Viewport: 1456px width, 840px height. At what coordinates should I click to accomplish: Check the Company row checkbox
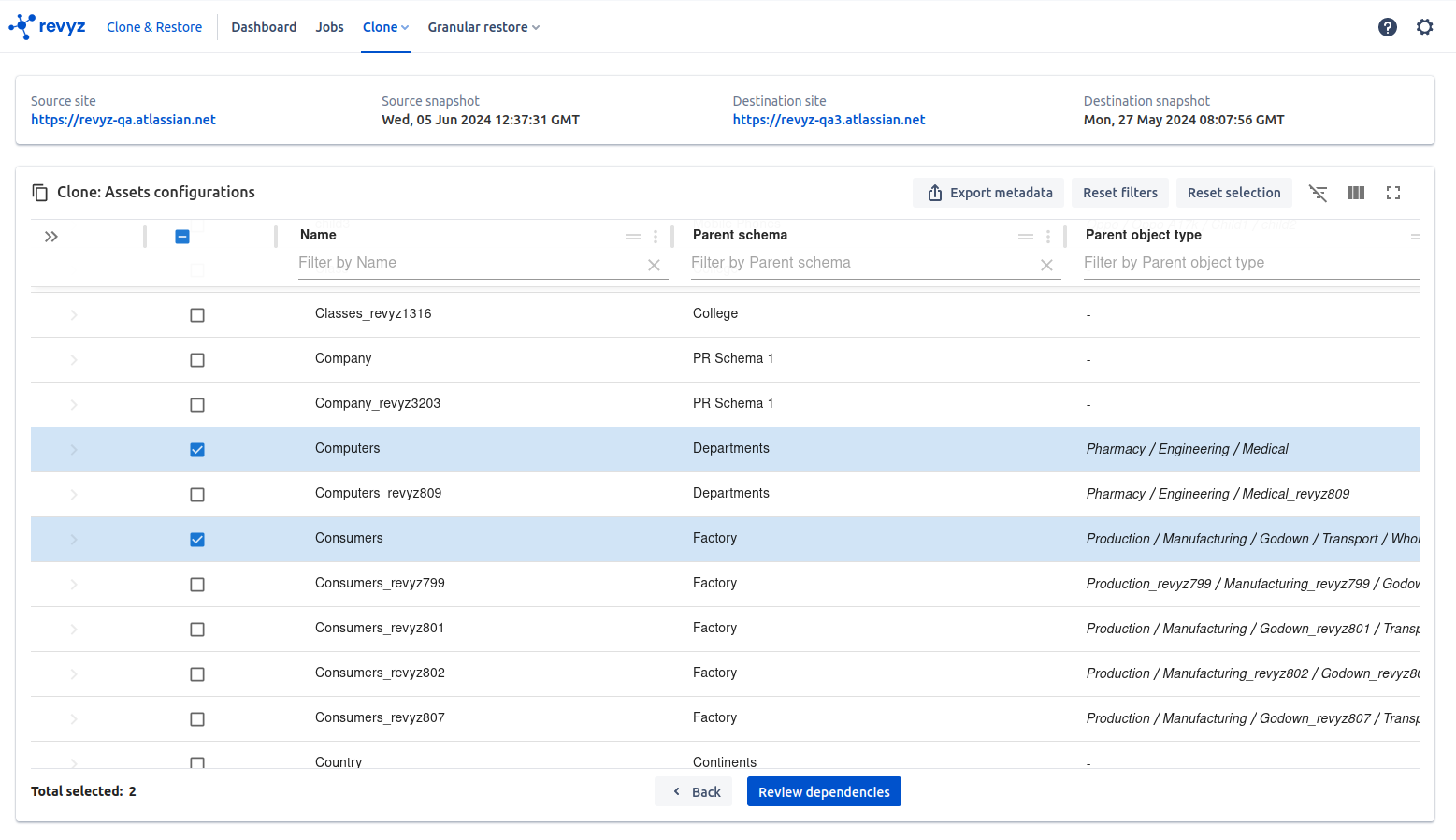click(197, 360)
